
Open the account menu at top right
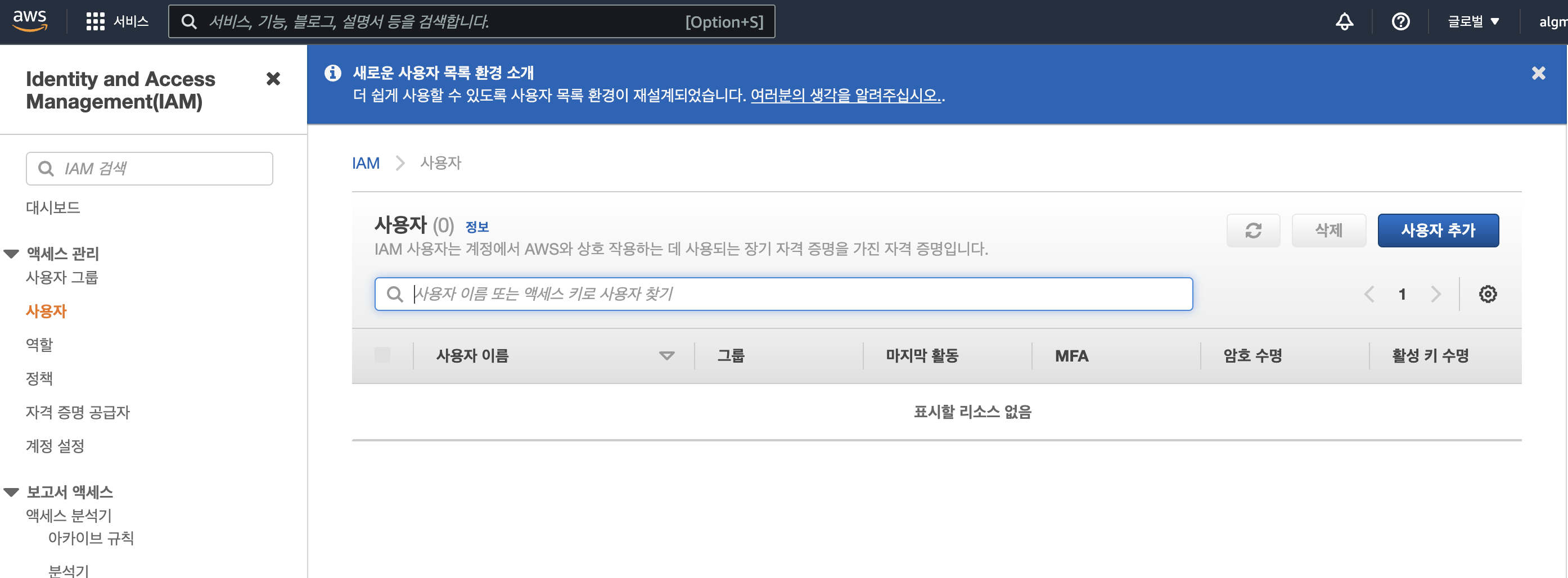point(1553,22)
